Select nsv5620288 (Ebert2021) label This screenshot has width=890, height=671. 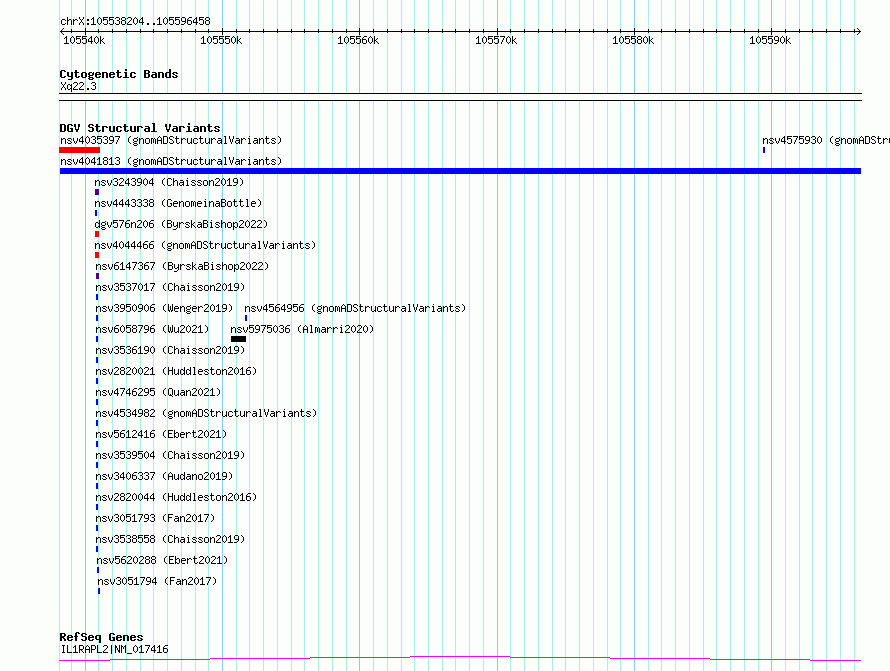pos(162,560)
